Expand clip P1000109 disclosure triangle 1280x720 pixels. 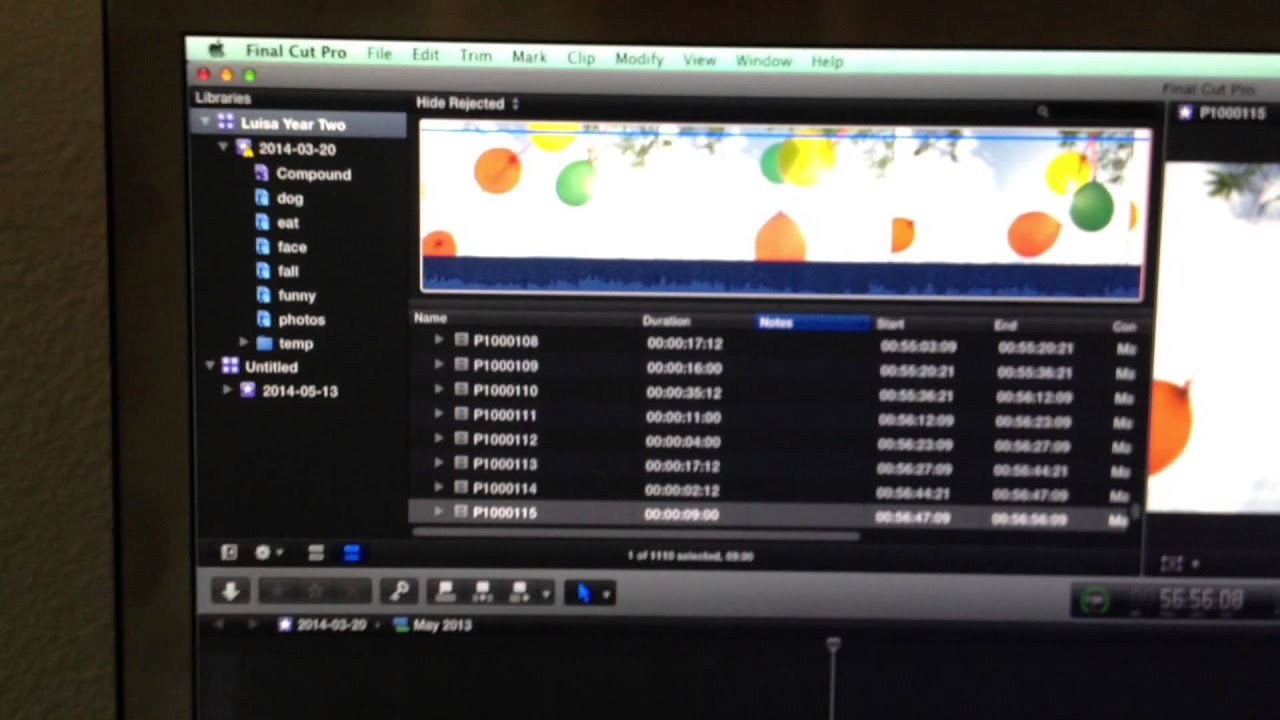click(438, 365)
